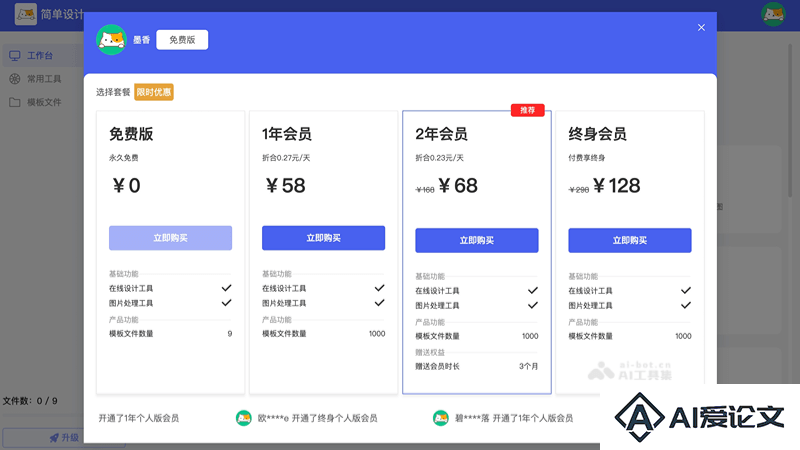Click 3个月 value in 2年会员 card

point(529,366)
